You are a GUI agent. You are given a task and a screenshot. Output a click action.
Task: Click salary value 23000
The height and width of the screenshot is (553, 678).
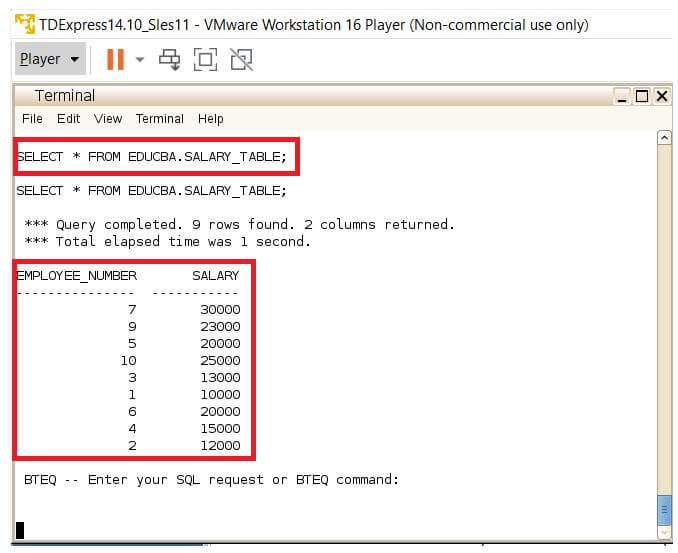click(220, 326)
